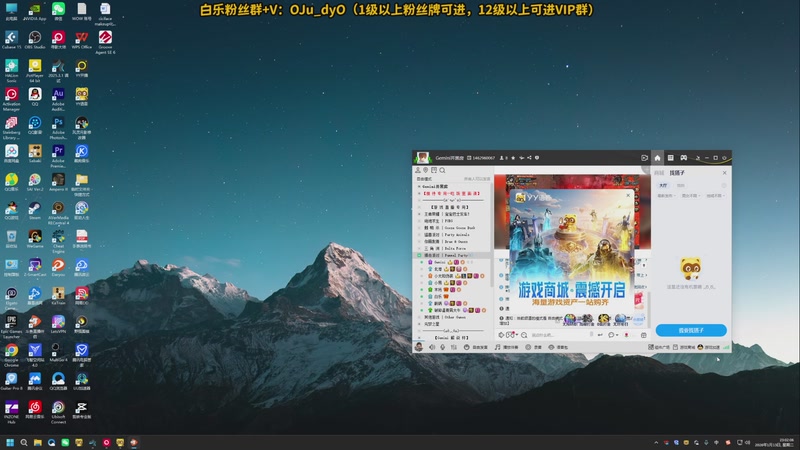The image size is (800, 450).
Task: Open taskbar search magnifier
Action: (x=23, y=442)
